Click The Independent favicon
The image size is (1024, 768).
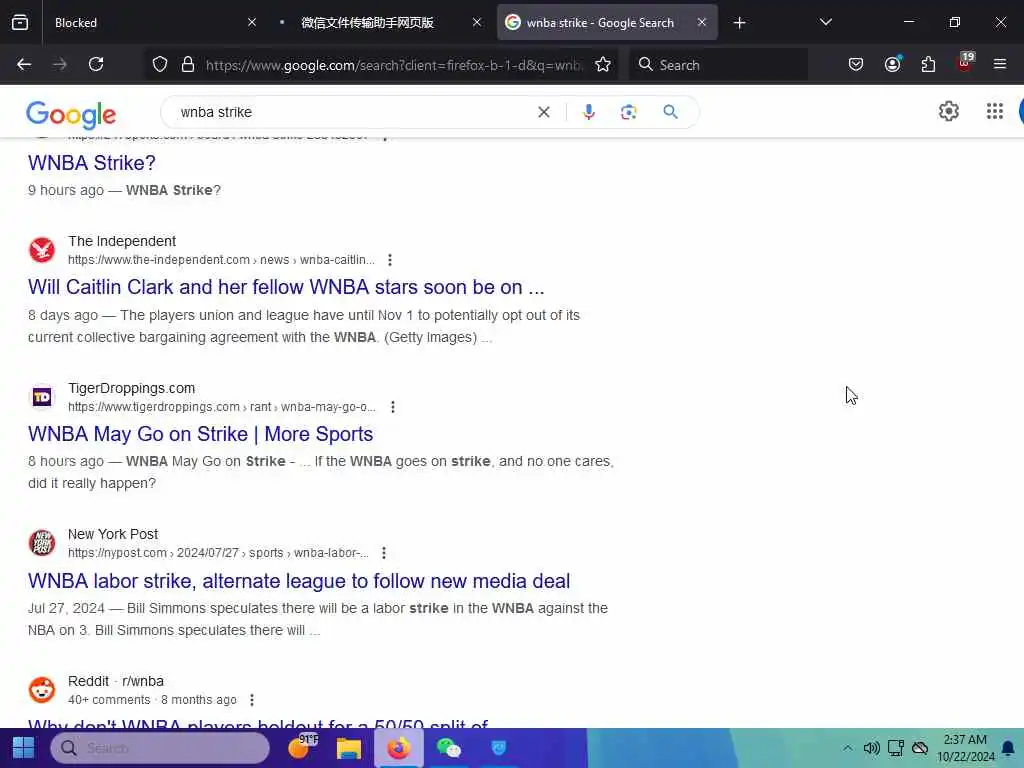(42, 250)
